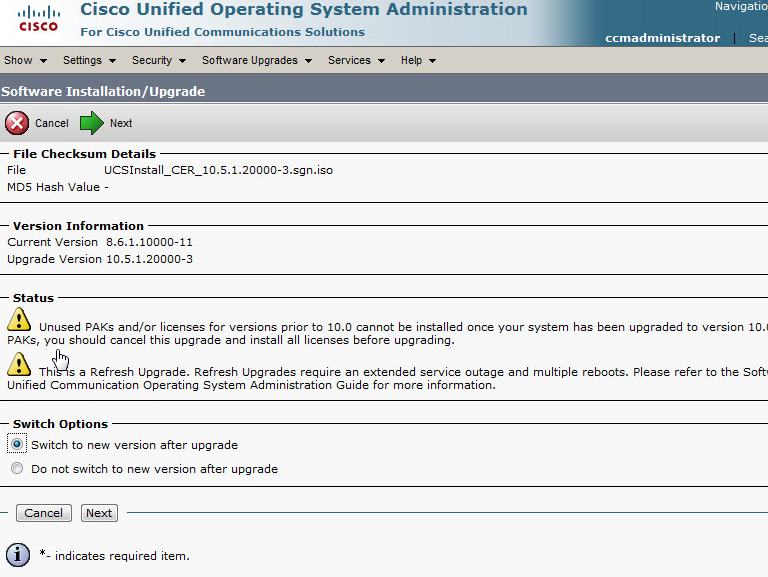Expand the Services dropdown arrow
Screen dimensions: 768x577
[x=381, y=61]
